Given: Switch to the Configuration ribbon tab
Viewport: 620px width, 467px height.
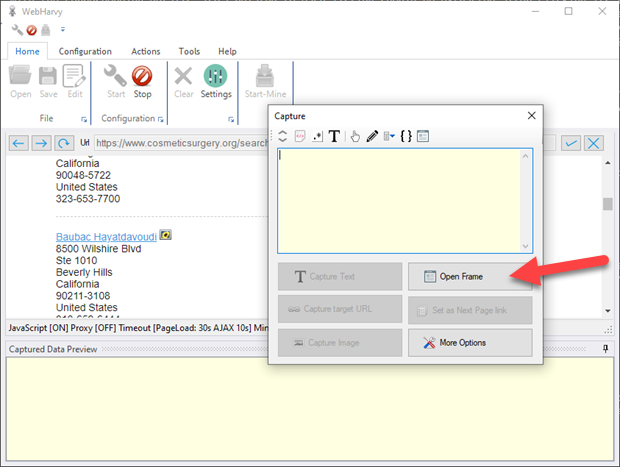Looking at the screenshot, I should 85,51.
